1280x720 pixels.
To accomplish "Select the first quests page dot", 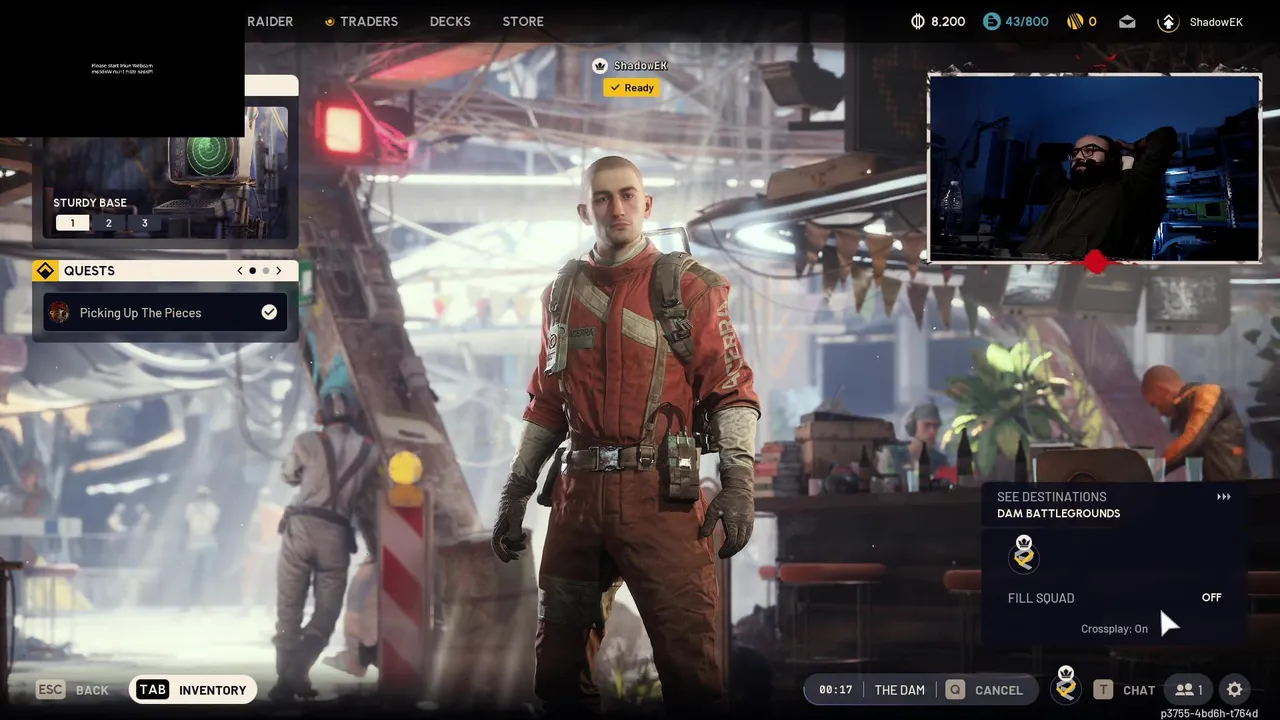I will click(x=252, y=271).
